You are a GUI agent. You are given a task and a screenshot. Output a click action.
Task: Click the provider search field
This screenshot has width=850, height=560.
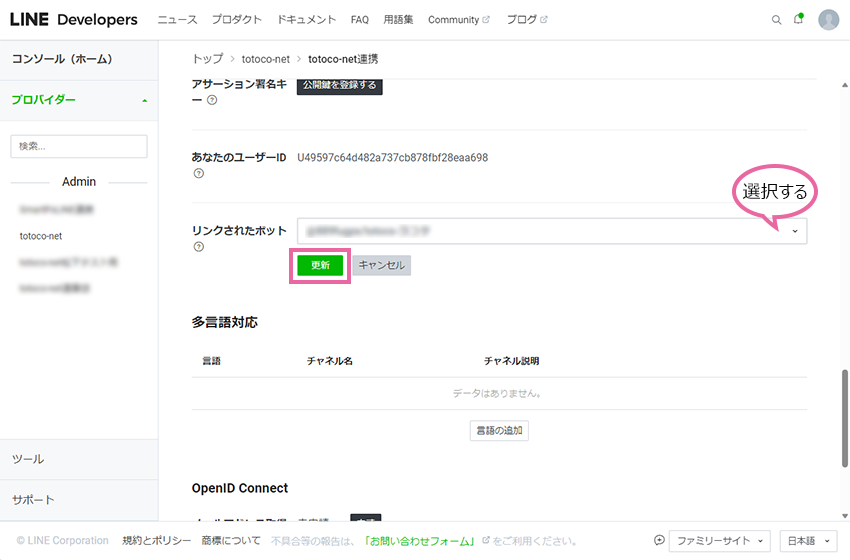click(79, 146)
